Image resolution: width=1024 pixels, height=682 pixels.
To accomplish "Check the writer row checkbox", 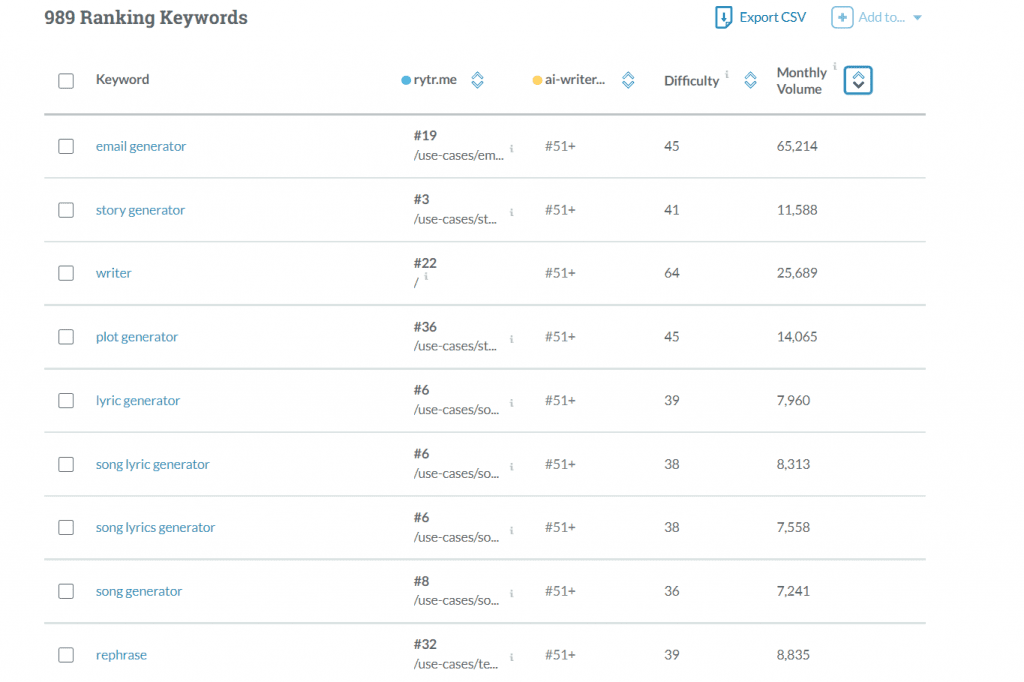I will (x=66, y=273).
